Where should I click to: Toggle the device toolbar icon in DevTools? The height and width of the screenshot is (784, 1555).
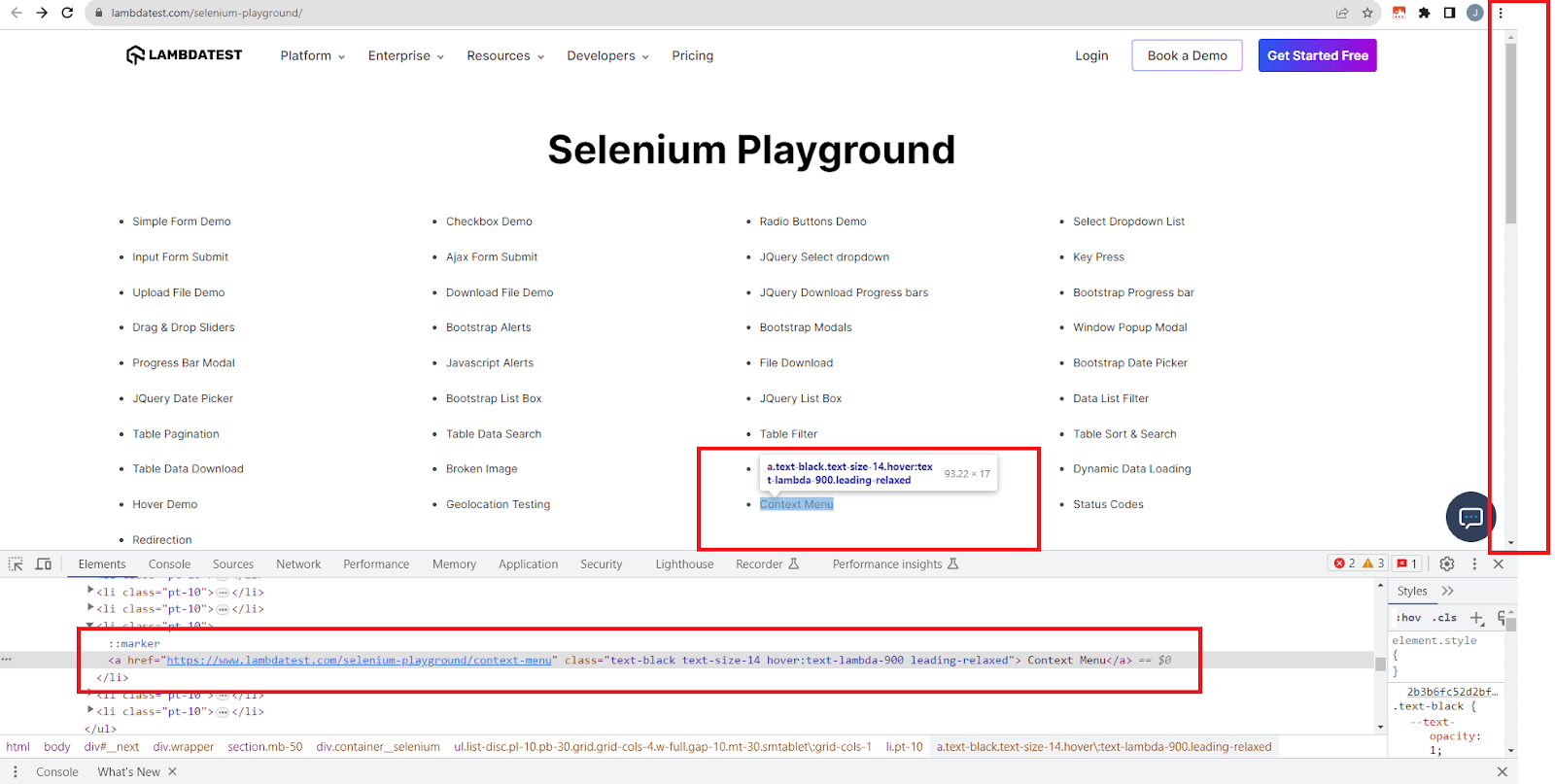(x=44, y=564)
